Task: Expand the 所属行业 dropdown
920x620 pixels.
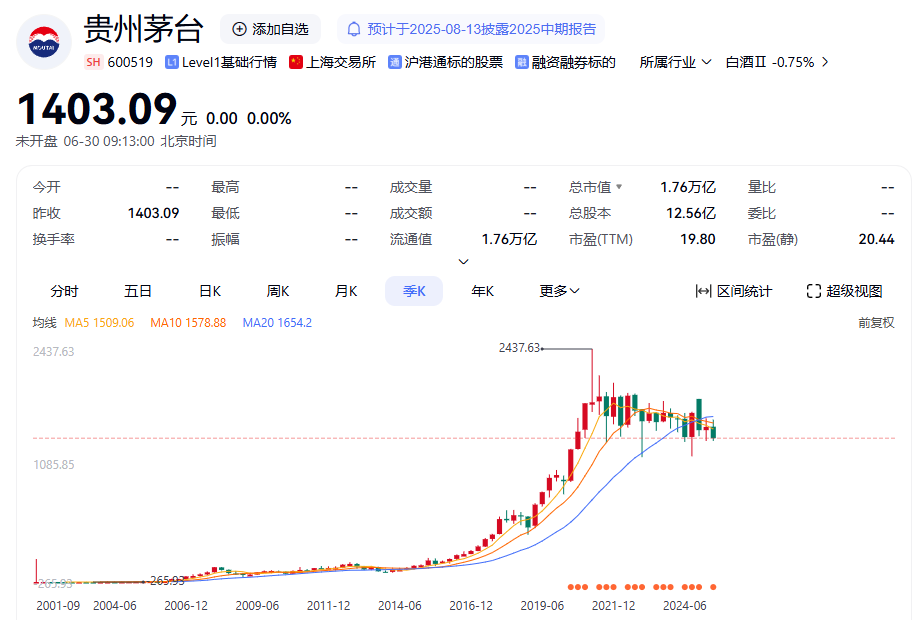Action: [675, 62]
